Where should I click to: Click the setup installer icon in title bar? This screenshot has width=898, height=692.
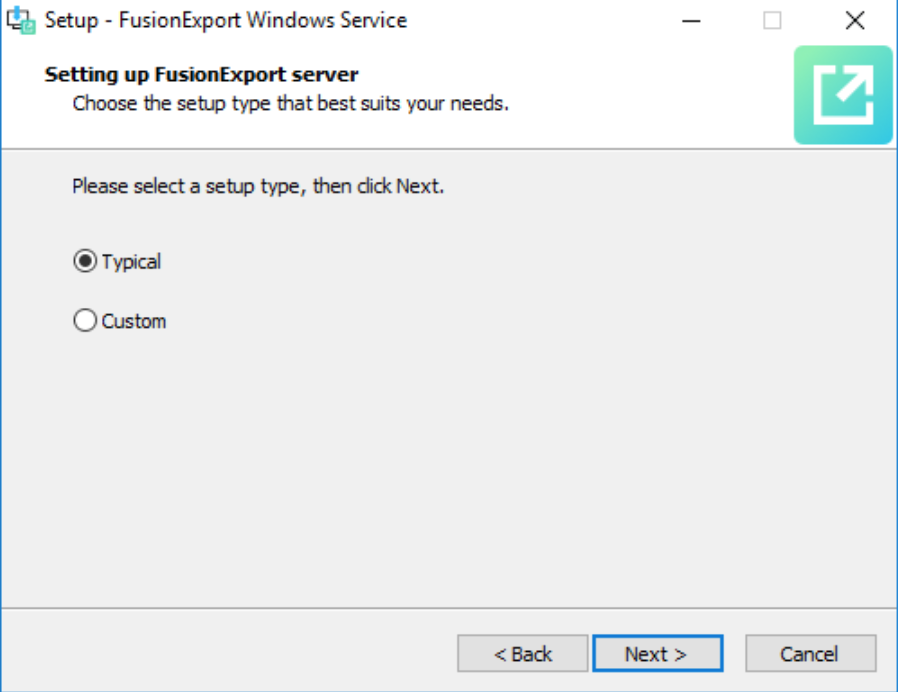click(21, 20)
